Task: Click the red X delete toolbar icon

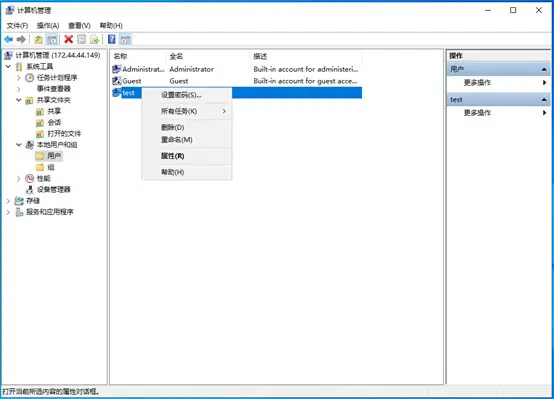Action: click(69, 40)
